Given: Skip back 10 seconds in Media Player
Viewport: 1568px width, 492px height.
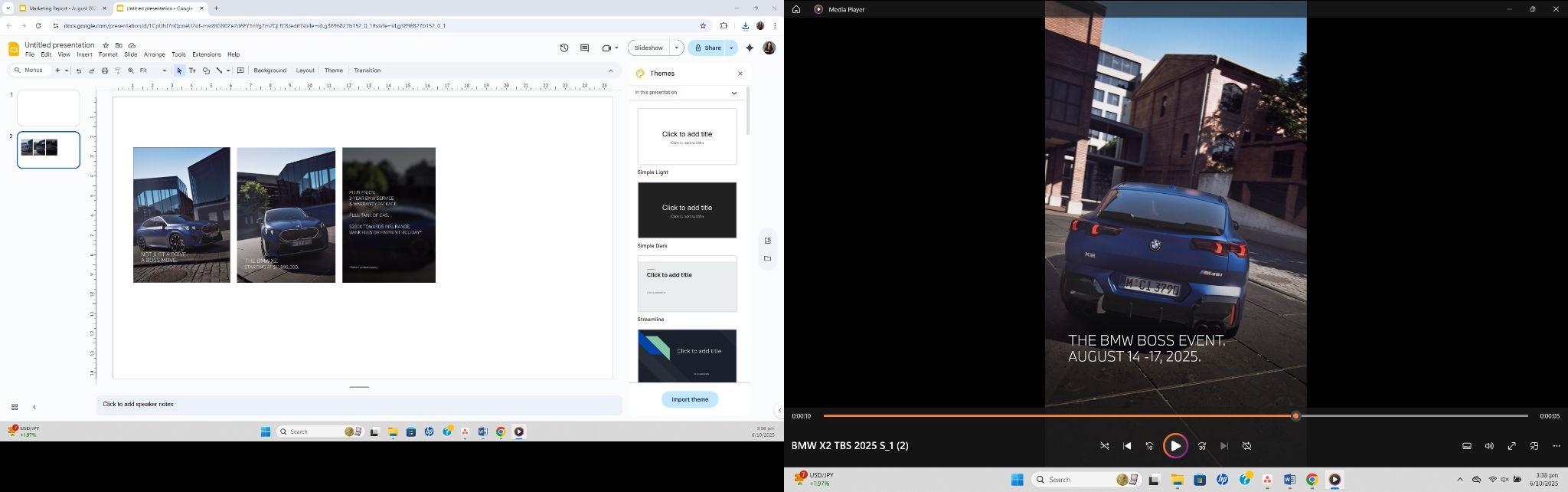Looking at the screenshot, I should (1149, 446).
